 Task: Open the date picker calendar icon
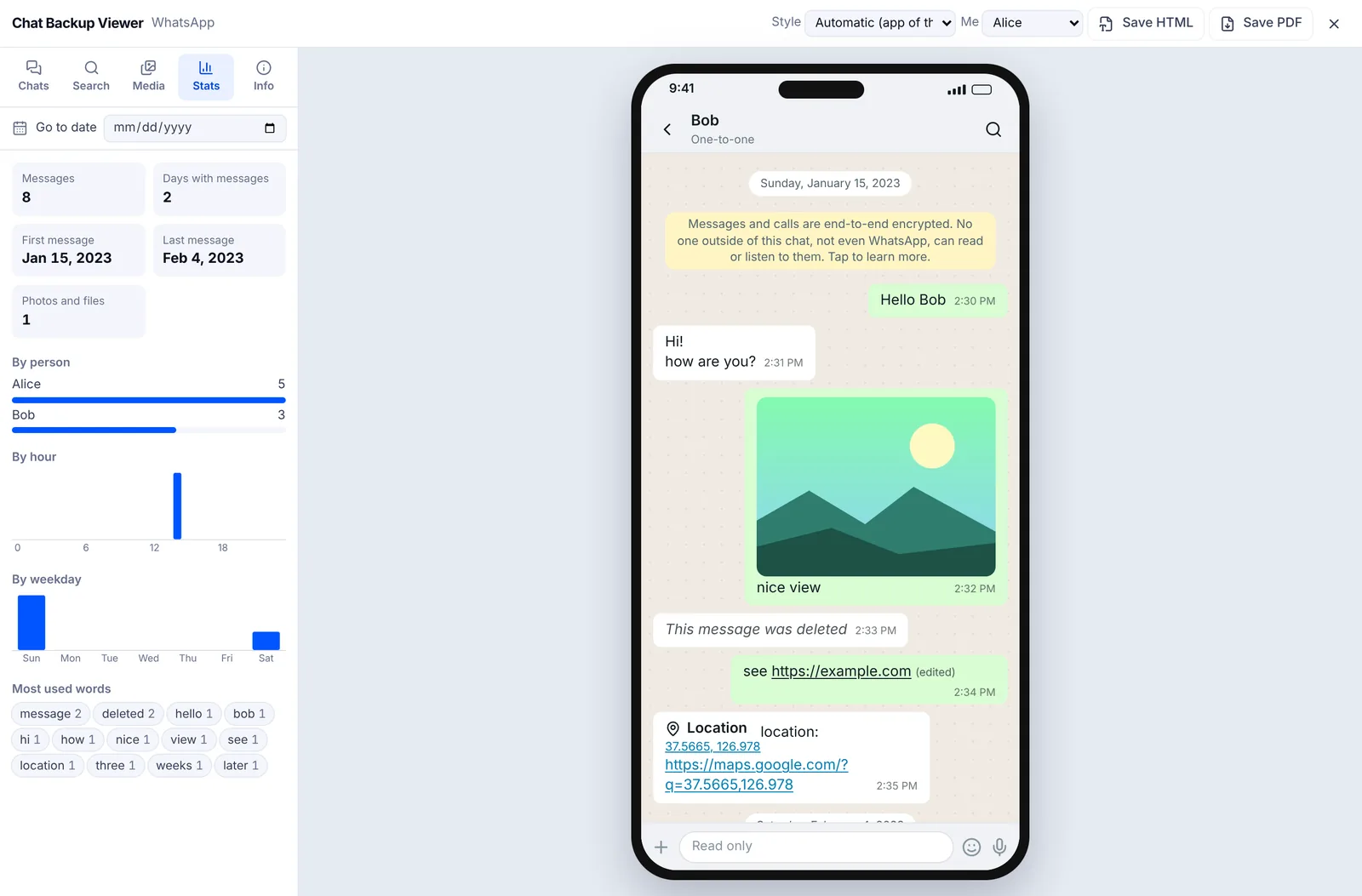coord(270,128)
